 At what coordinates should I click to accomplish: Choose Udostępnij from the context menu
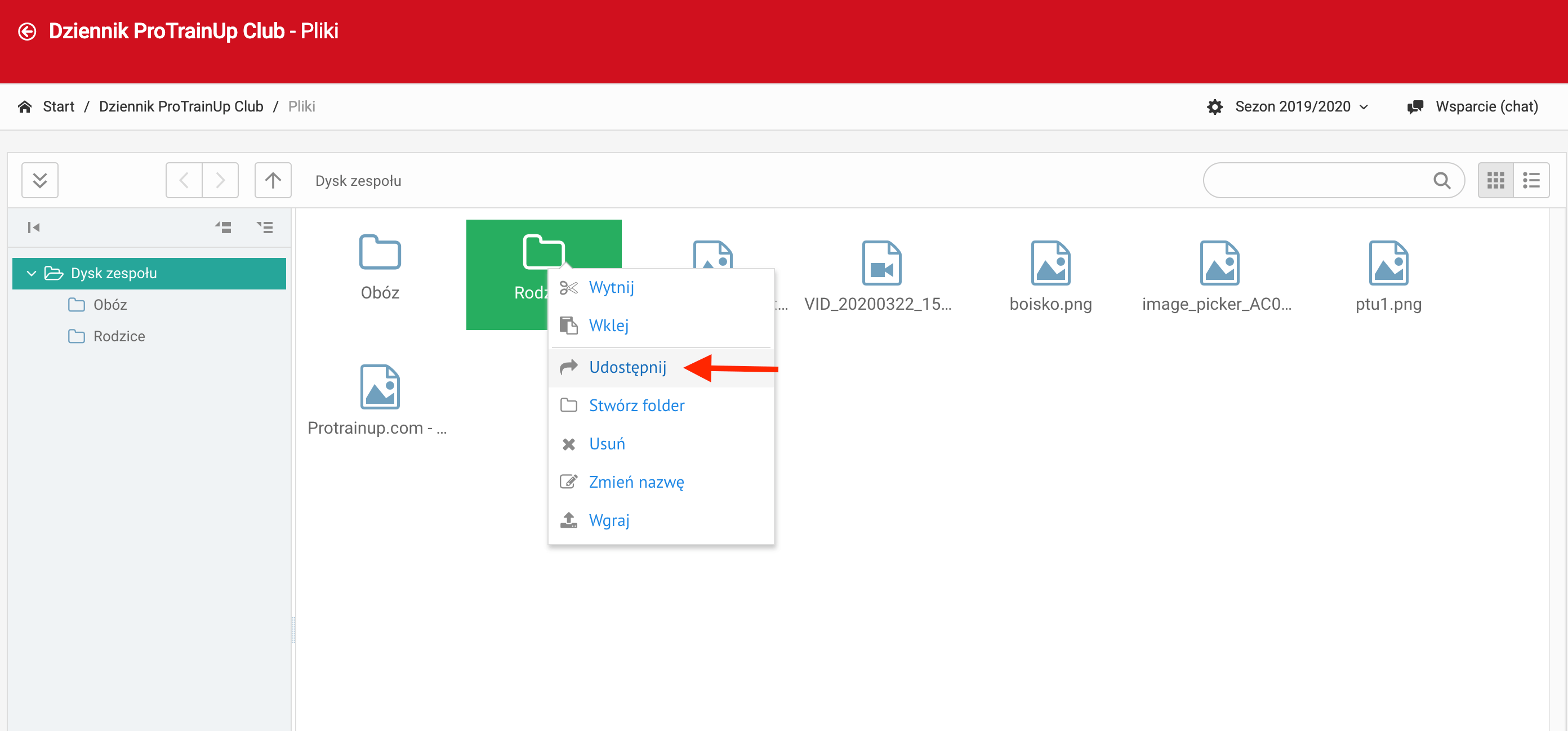click(627, 368)
